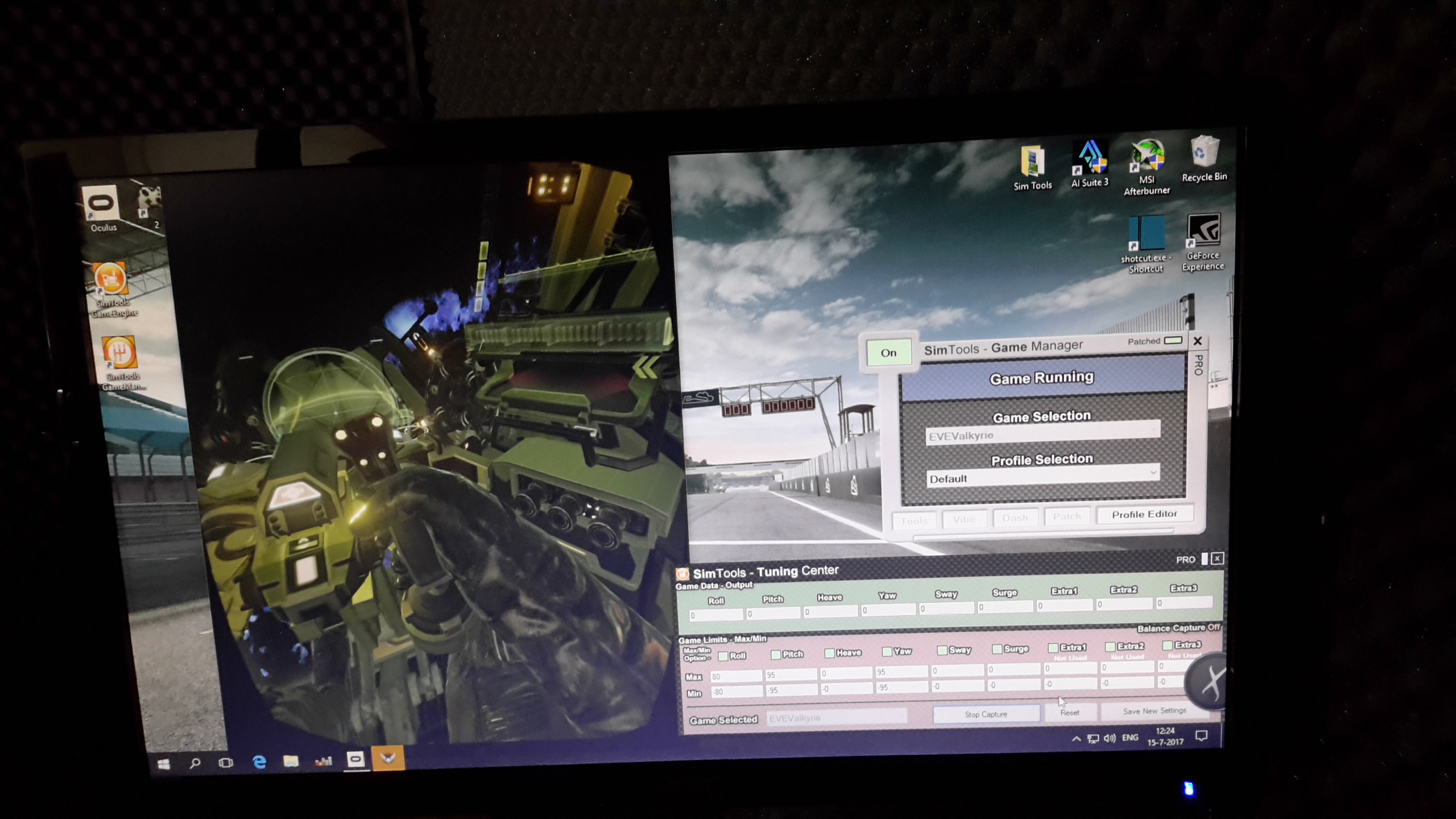Enable the Heave Max/Min checkbox
The image size is (1456, 819).
[x=830, y=653]
